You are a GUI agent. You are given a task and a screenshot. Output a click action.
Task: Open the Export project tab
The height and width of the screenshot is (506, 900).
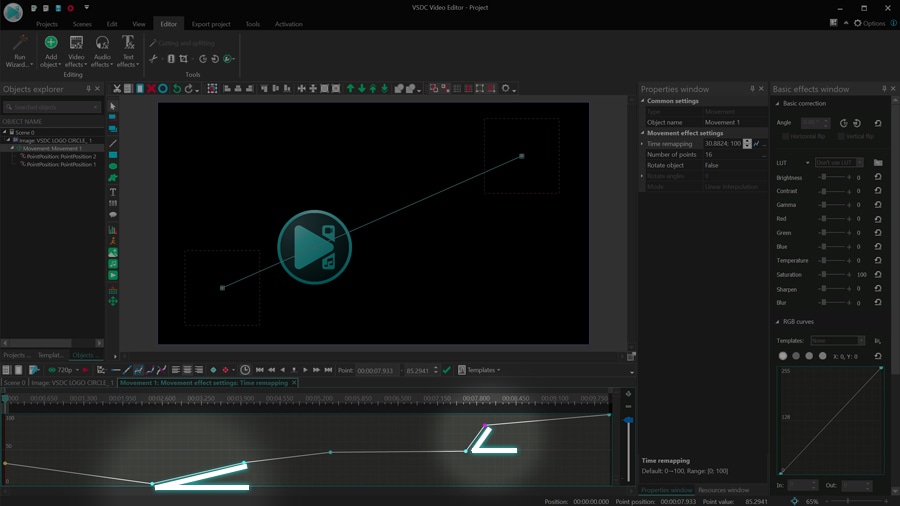coord(211,24)
